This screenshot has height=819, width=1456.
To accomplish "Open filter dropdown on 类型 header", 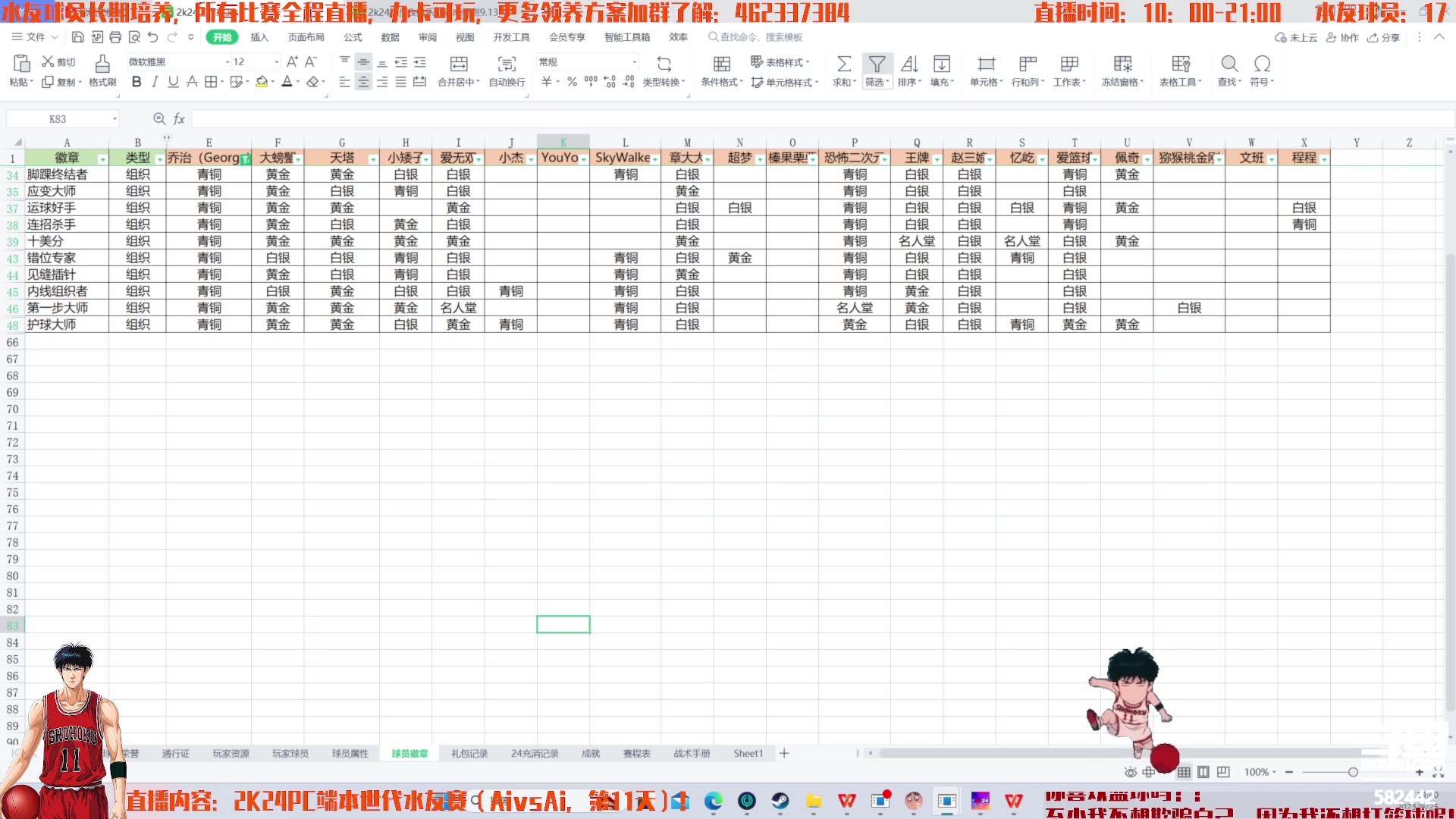I will pos(159,158).
